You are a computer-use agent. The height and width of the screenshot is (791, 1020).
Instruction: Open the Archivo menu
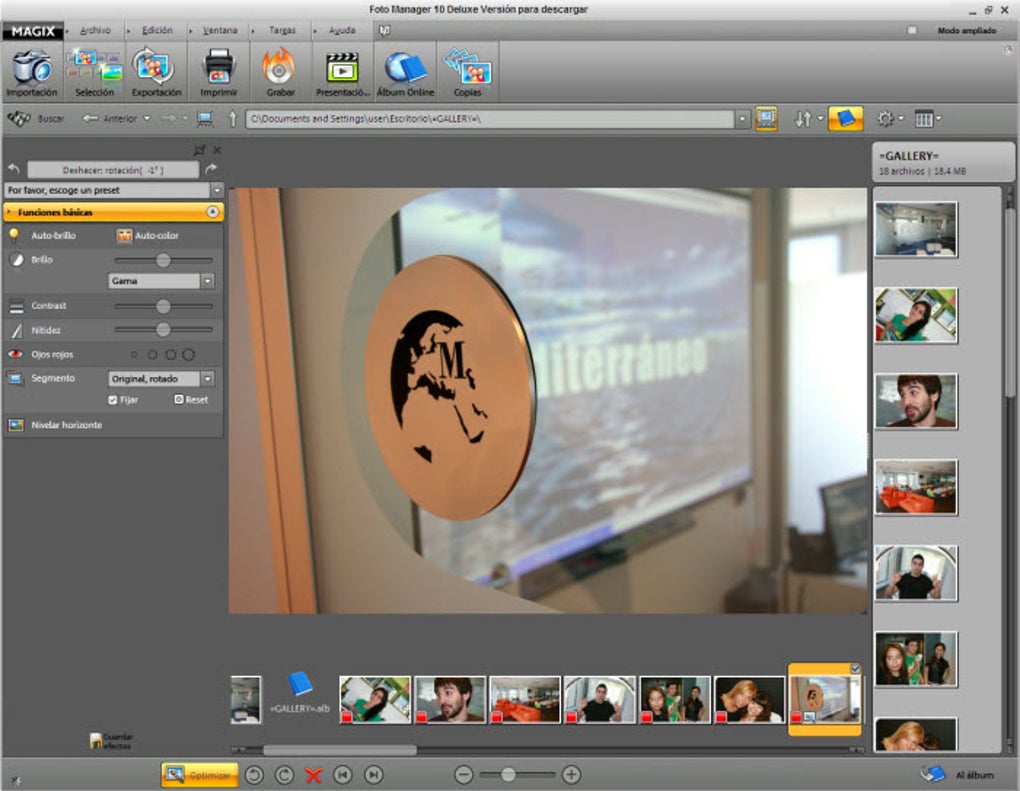tap(95, 31)
